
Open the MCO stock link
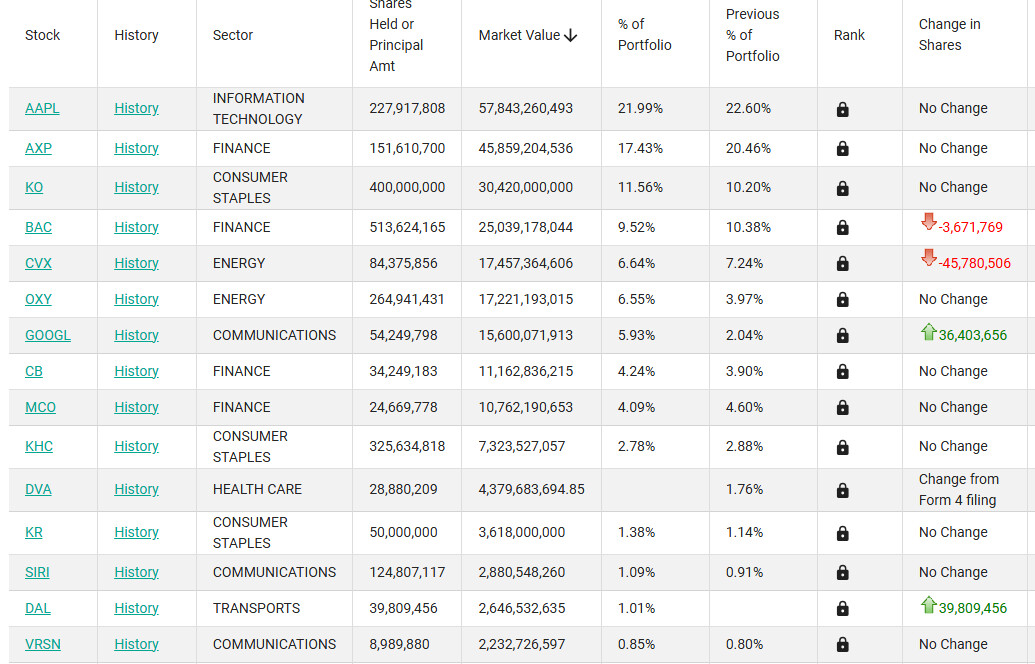40,407
